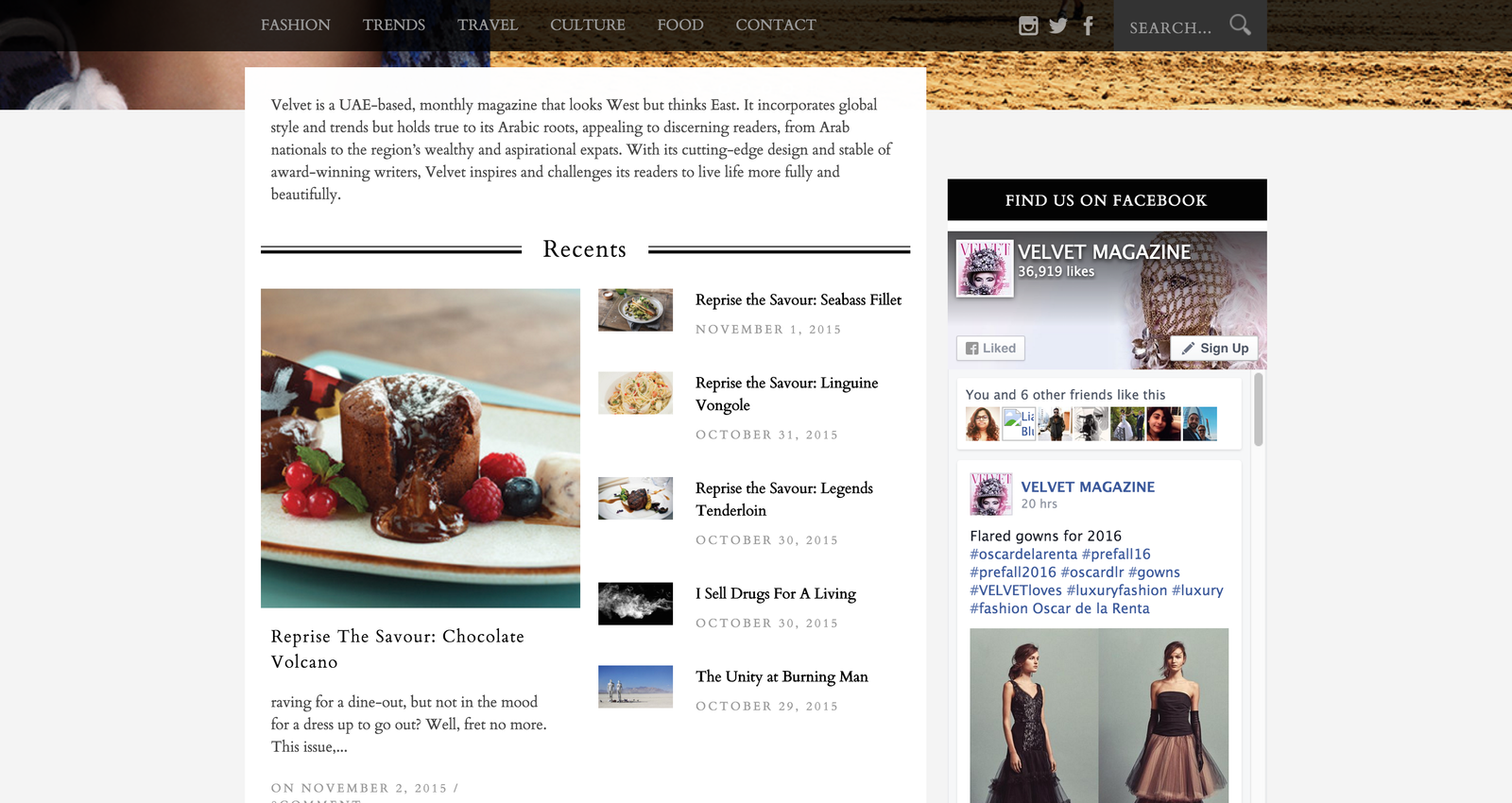Open the Instagram social icon
The width and height of the screenshot is (1512, 803).
1028,26
